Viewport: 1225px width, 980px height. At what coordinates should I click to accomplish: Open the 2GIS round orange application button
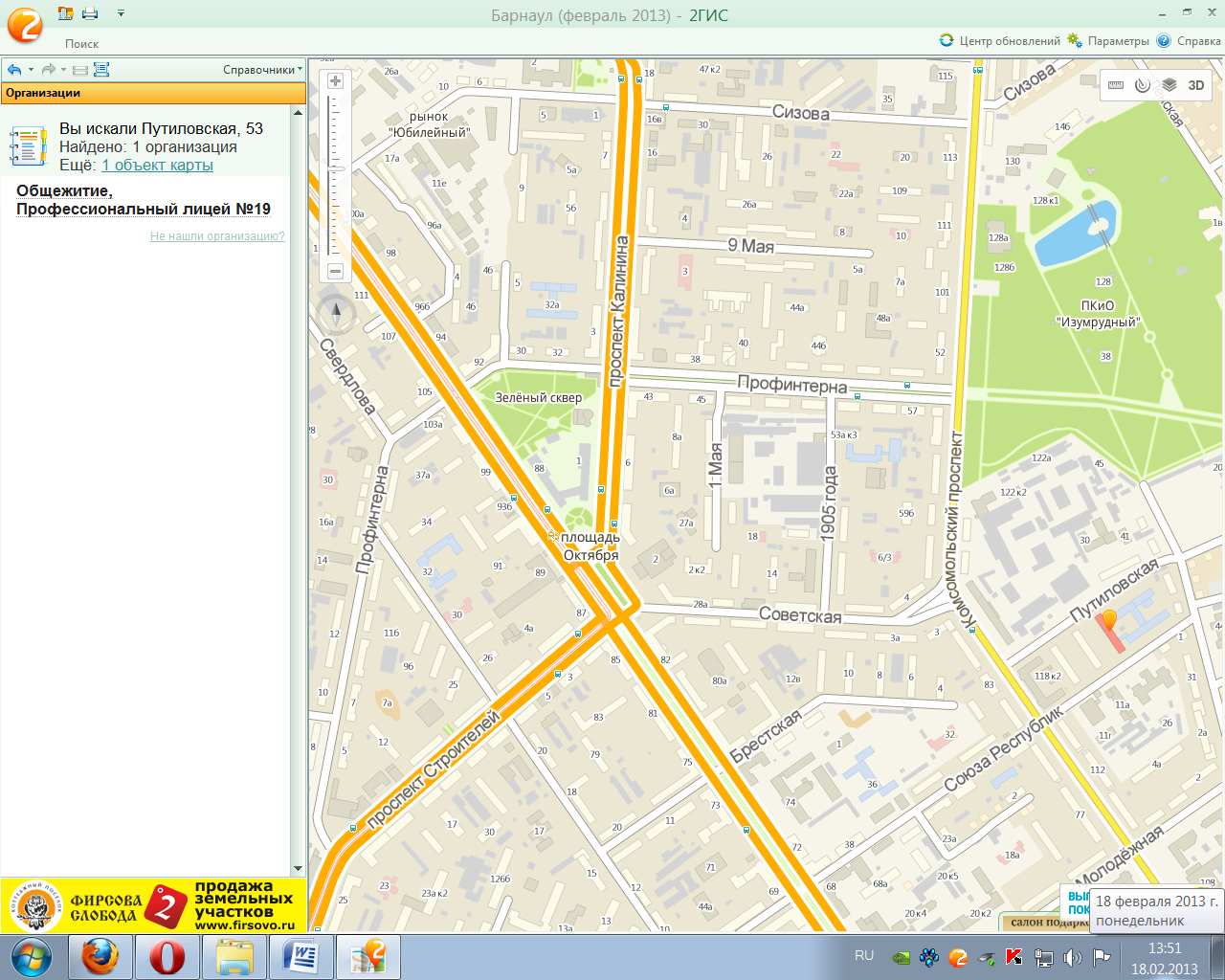(25, 25)
